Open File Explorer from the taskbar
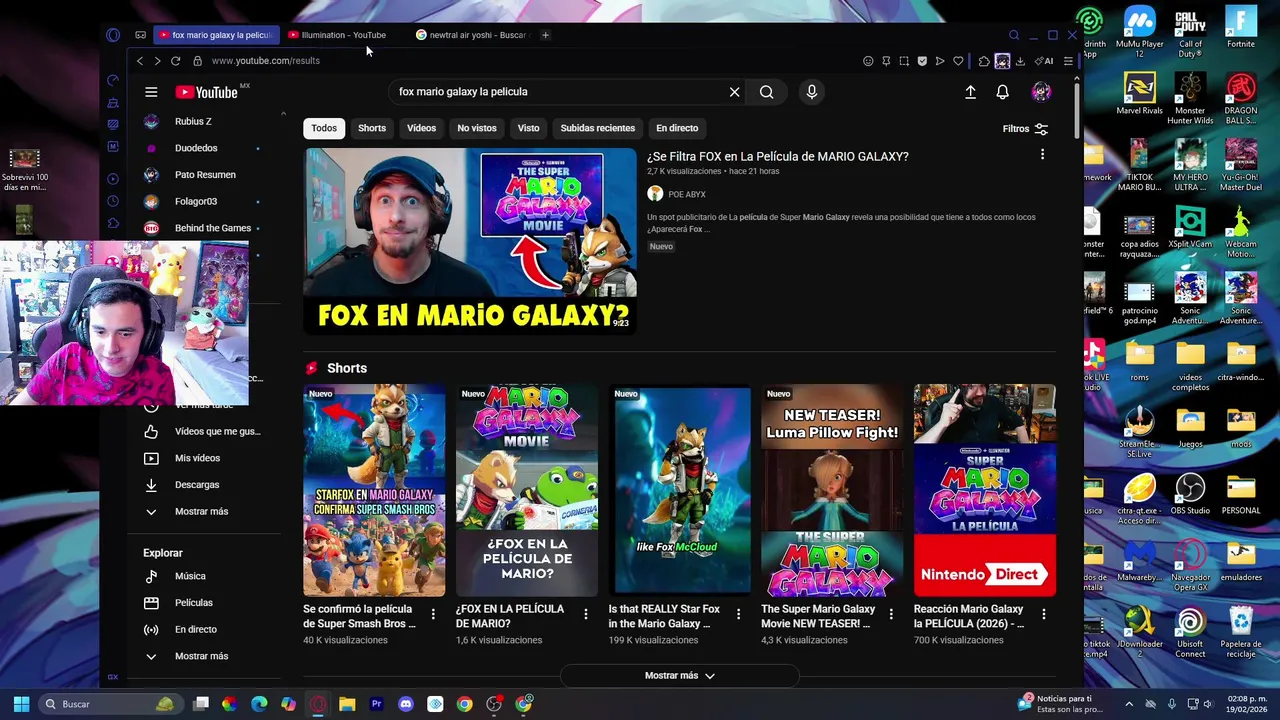 coord(347,704)
